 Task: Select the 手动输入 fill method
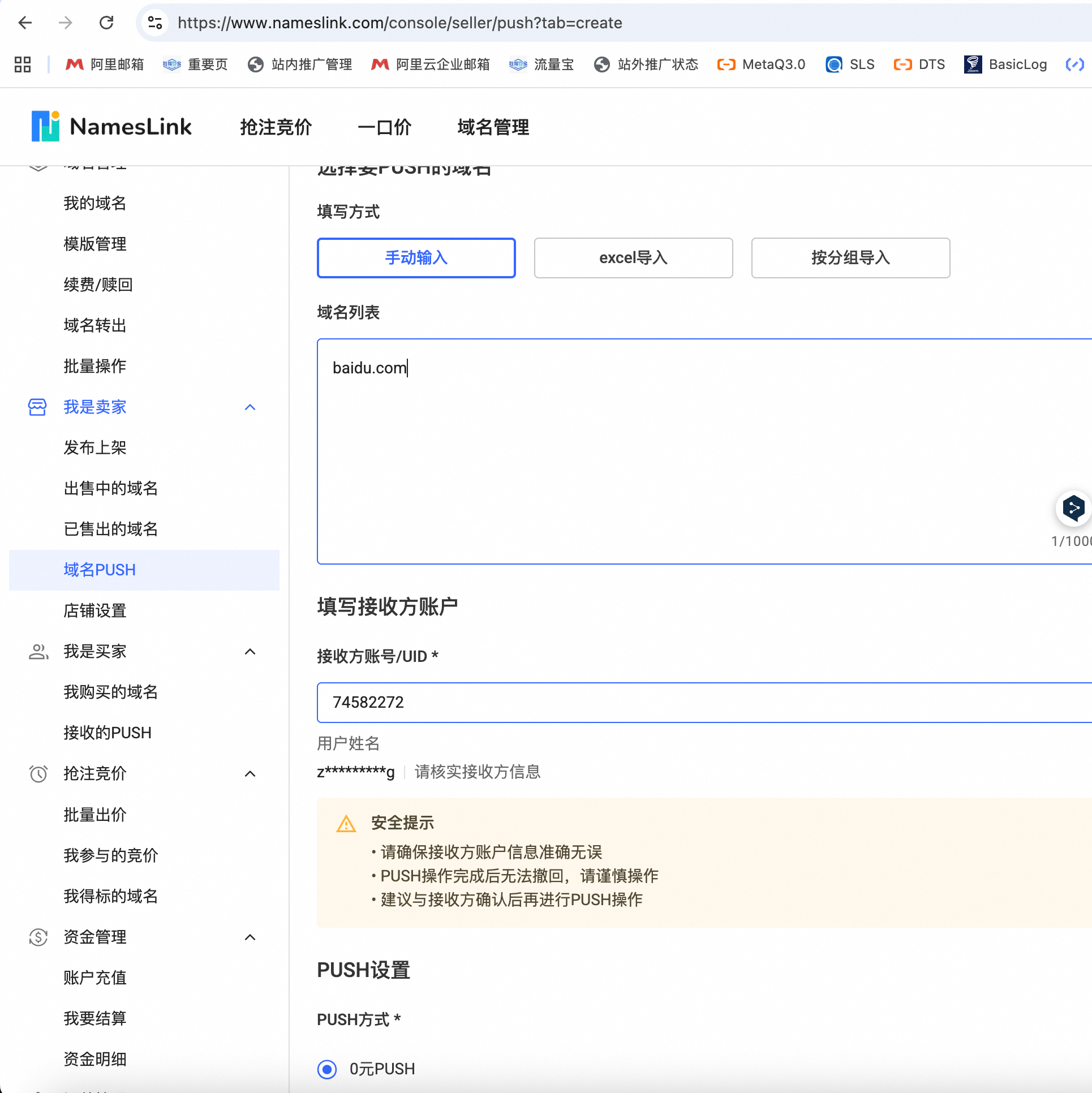click(416, 258)
